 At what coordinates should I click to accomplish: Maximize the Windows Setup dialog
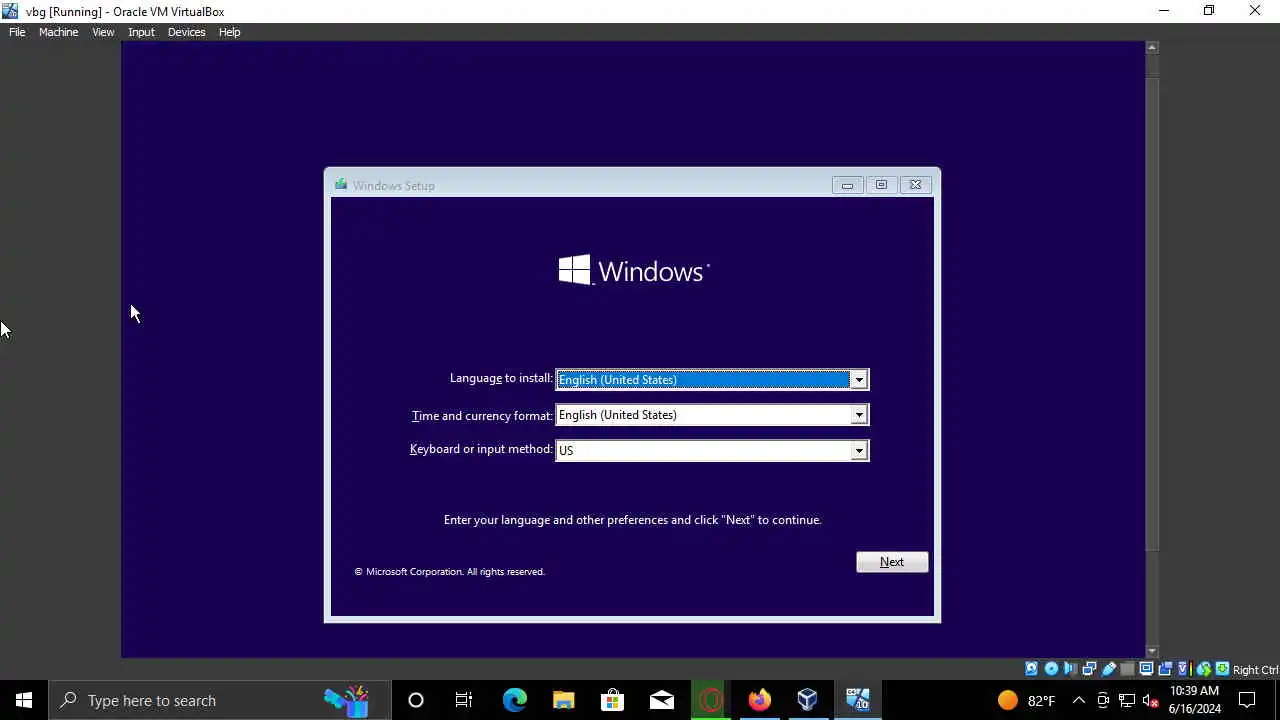pos(881,185)
